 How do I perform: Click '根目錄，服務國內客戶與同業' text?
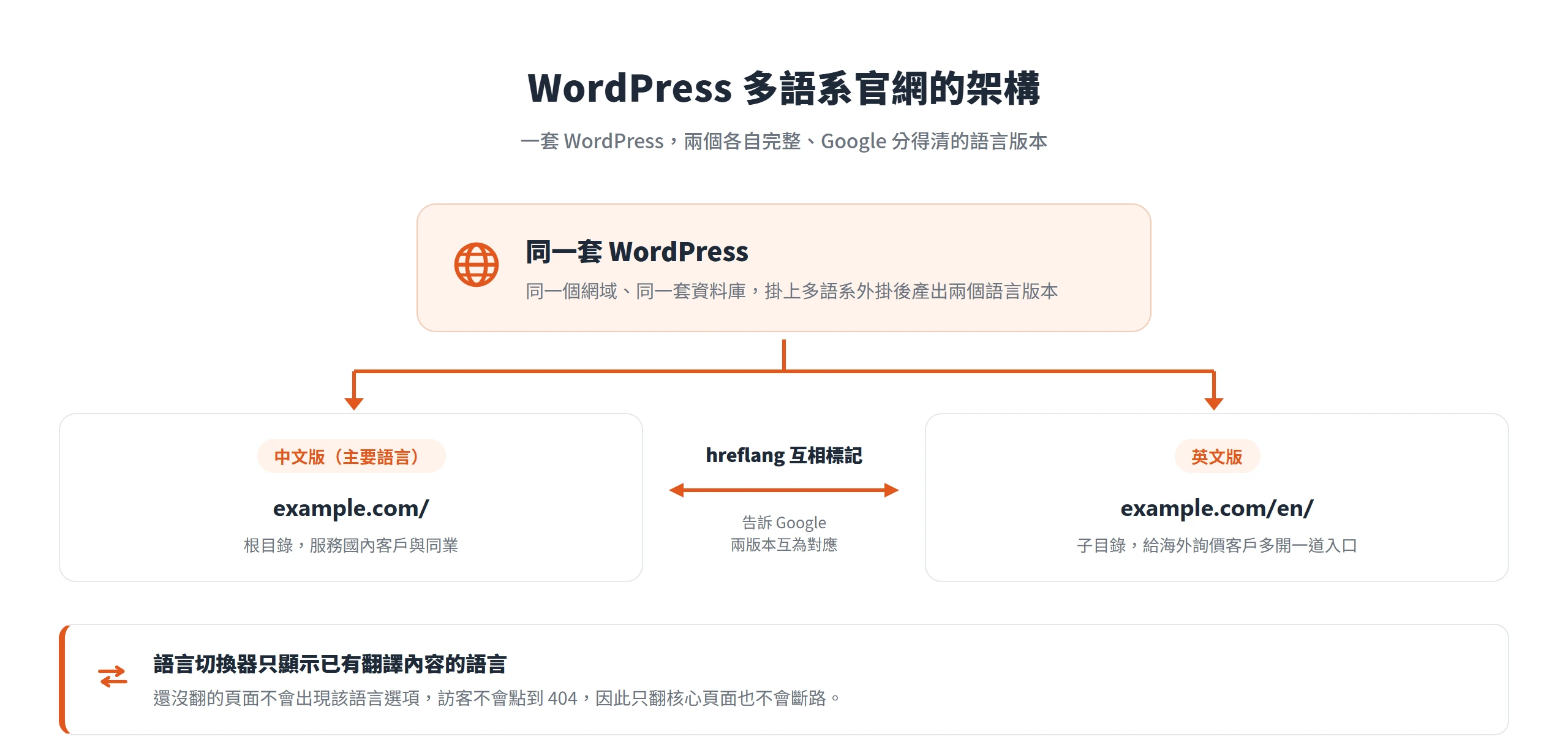[x=351, y=545]
